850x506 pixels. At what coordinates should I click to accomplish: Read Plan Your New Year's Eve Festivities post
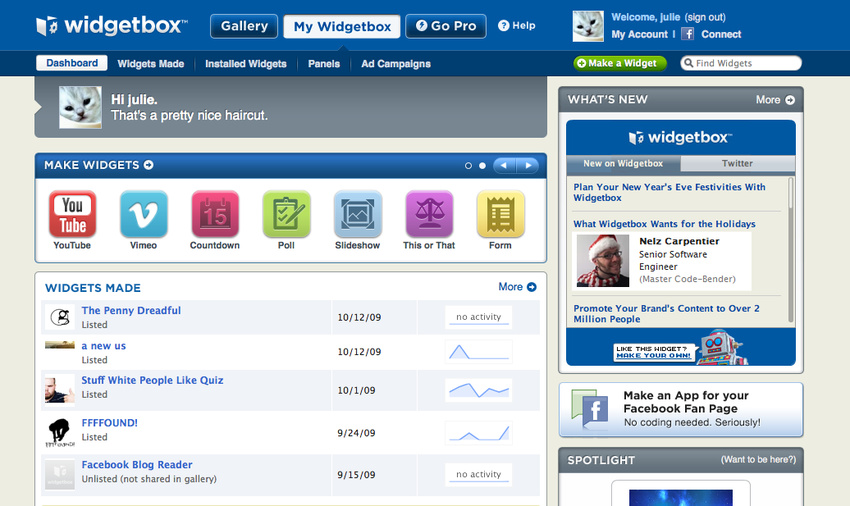click(669, 192)
